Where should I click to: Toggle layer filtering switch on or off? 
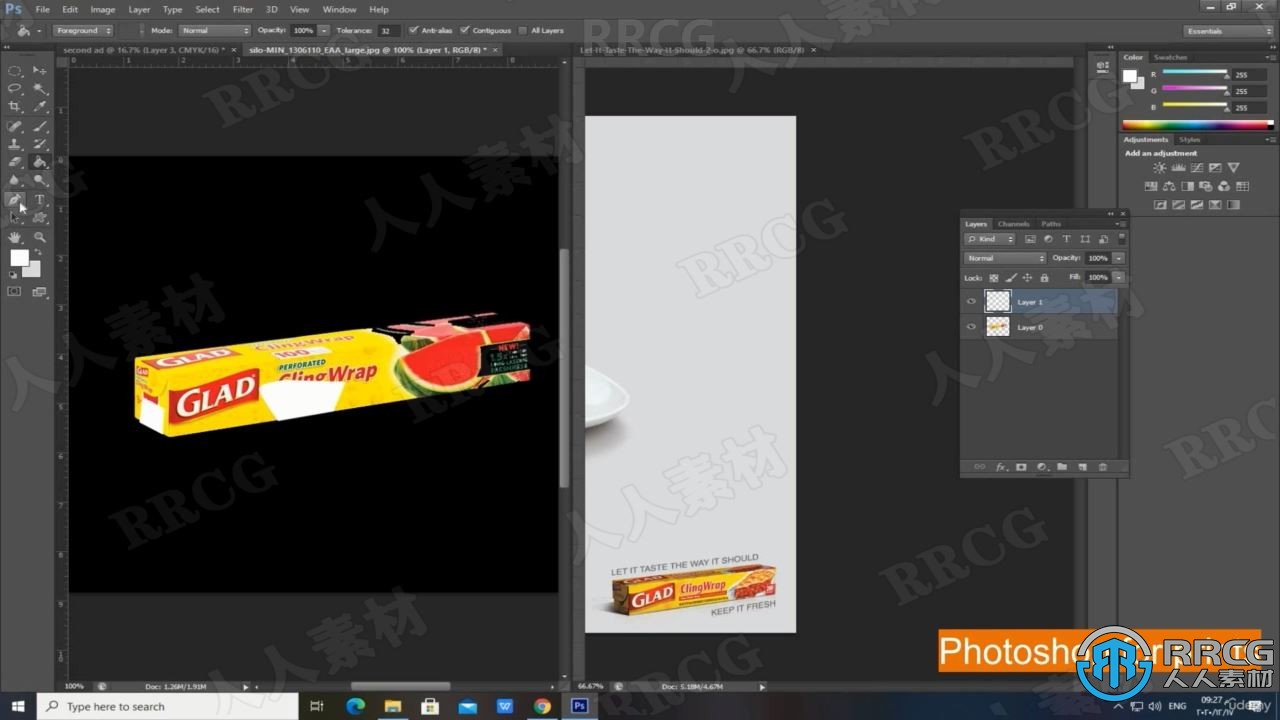point(1121,239)
